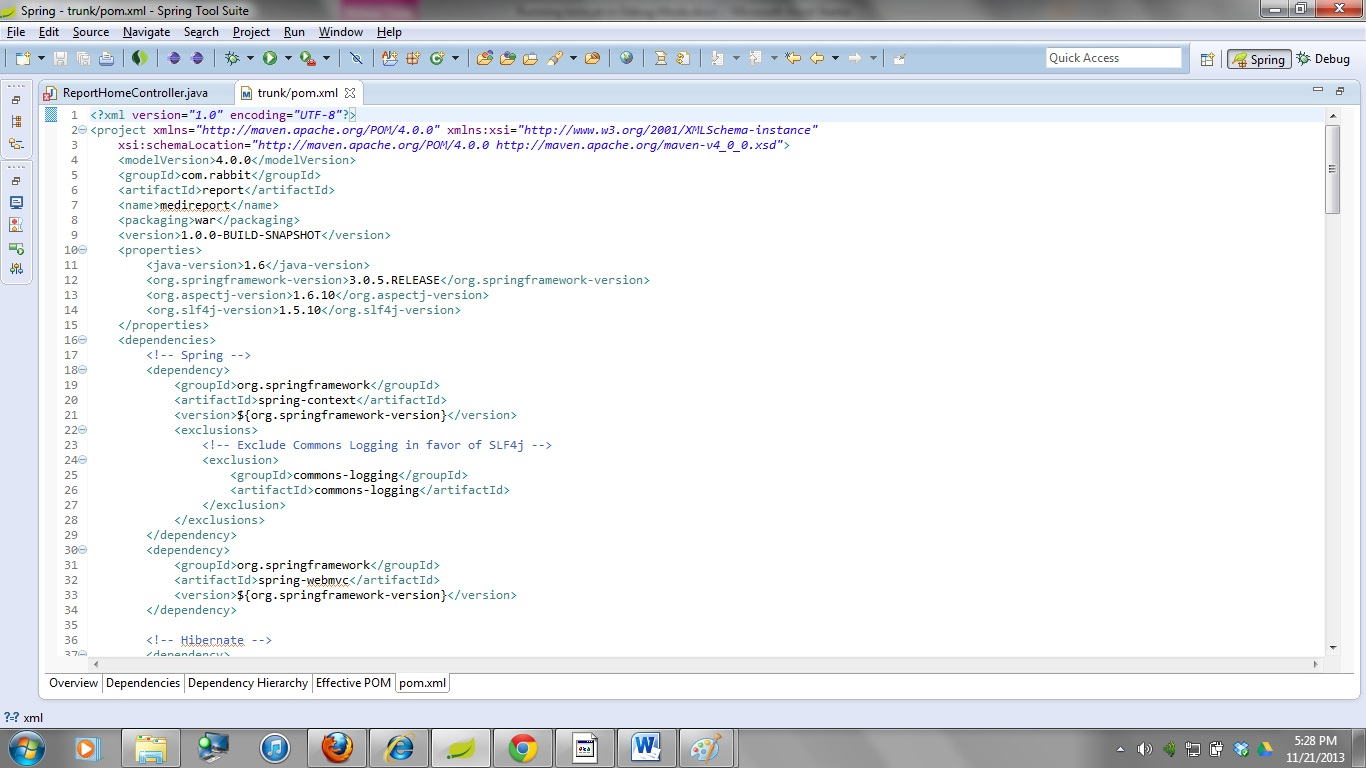1366x768 pixels.
Task: Open the External Tools dropdown arrow
Action: pos(327,58)
